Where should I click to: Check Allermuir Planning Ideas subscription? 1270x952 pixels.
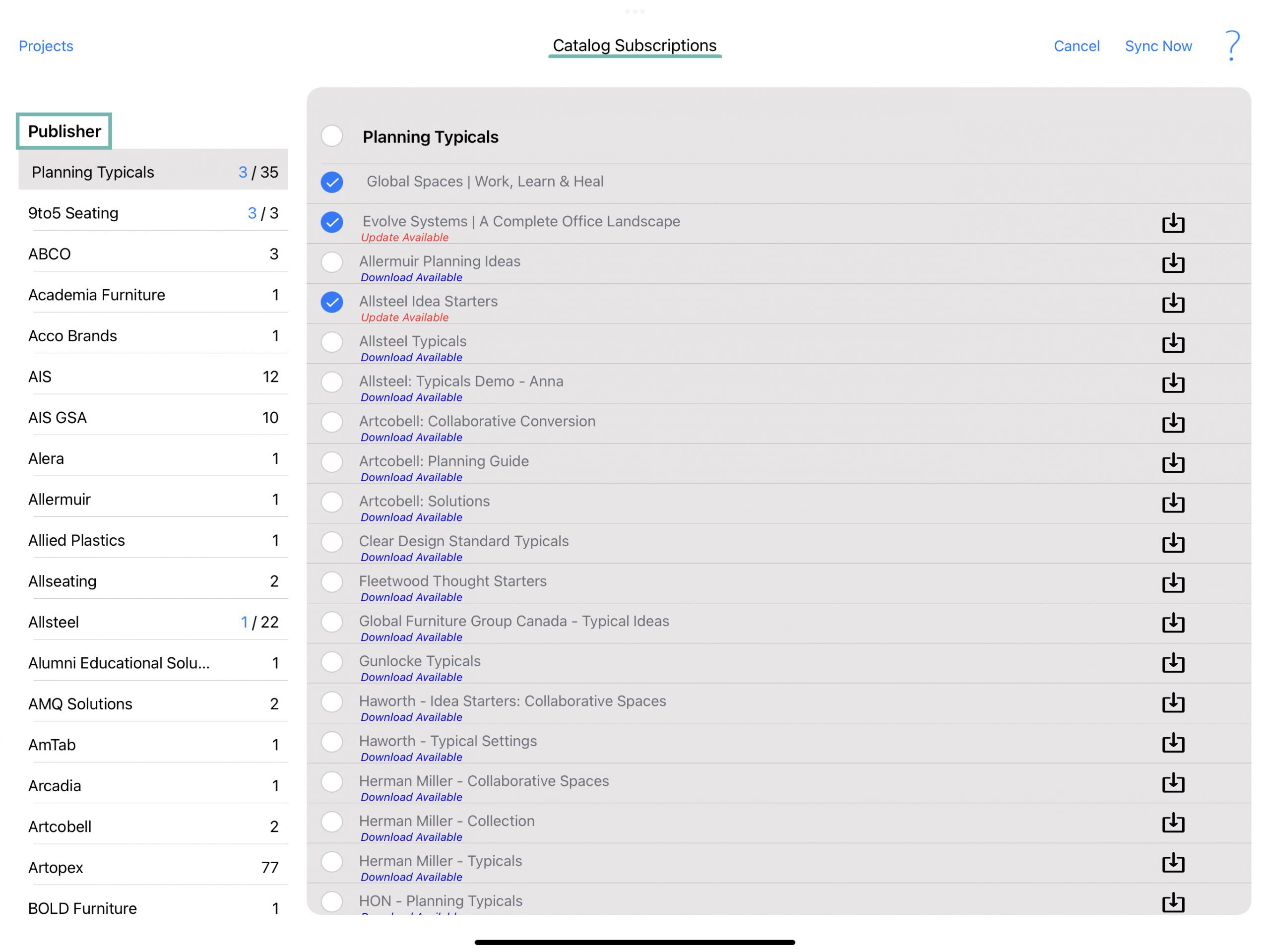[x=332, y=262]
